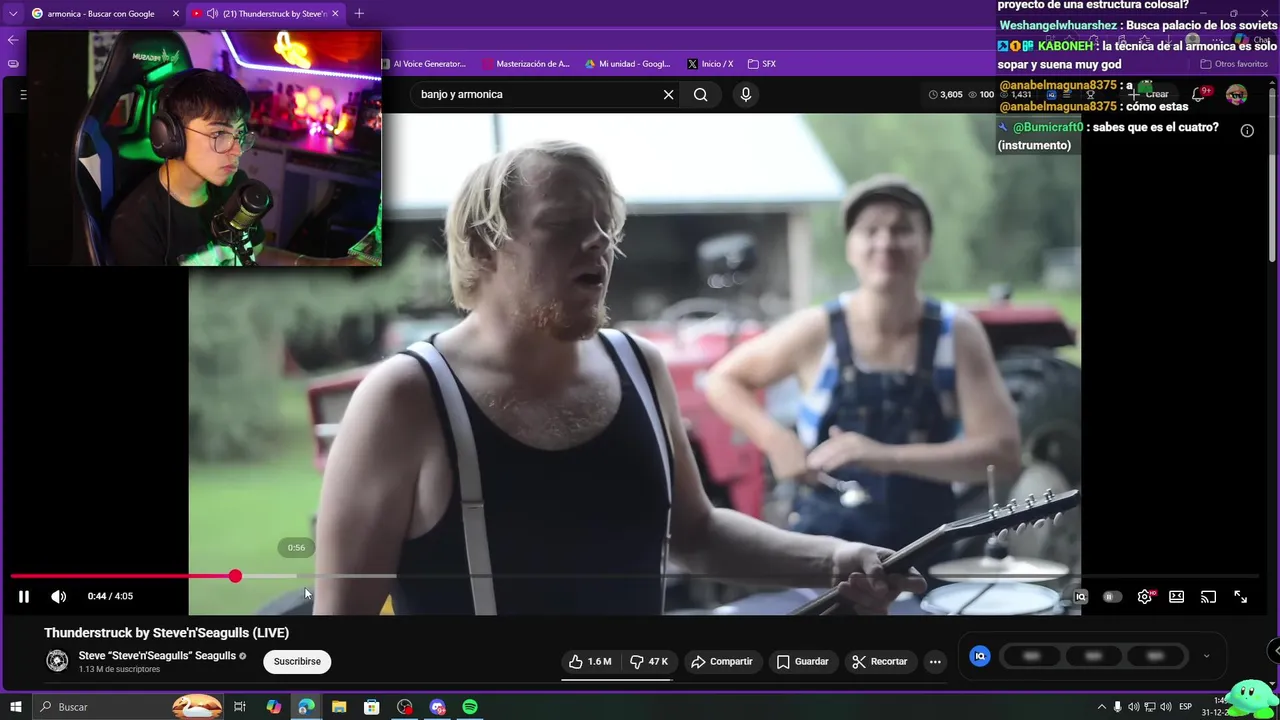Open the tab search dropdown arrow

12,13
